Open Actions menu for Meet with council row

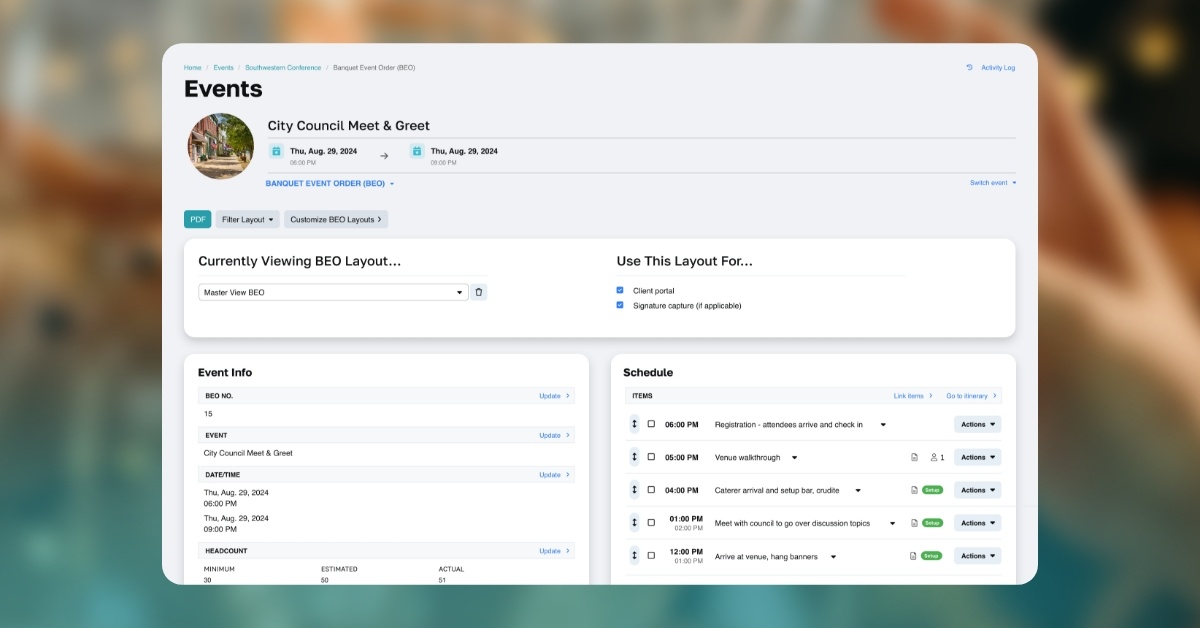[977, 523]
